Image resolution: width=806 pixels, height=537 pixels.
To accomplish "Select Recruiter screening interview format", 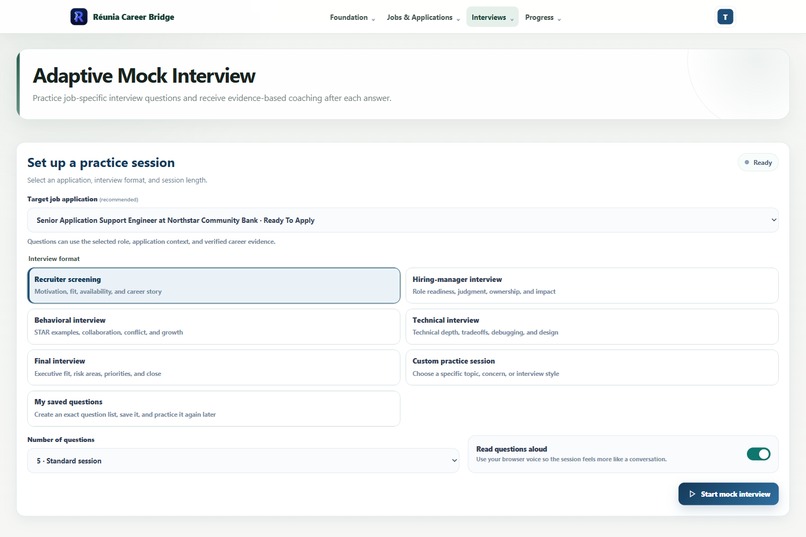I will point(214,285).
